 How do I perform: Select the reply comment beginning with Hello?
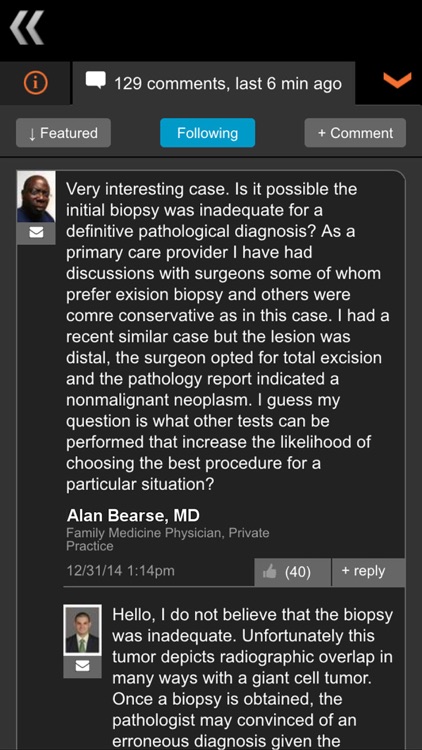click(253, 677)
